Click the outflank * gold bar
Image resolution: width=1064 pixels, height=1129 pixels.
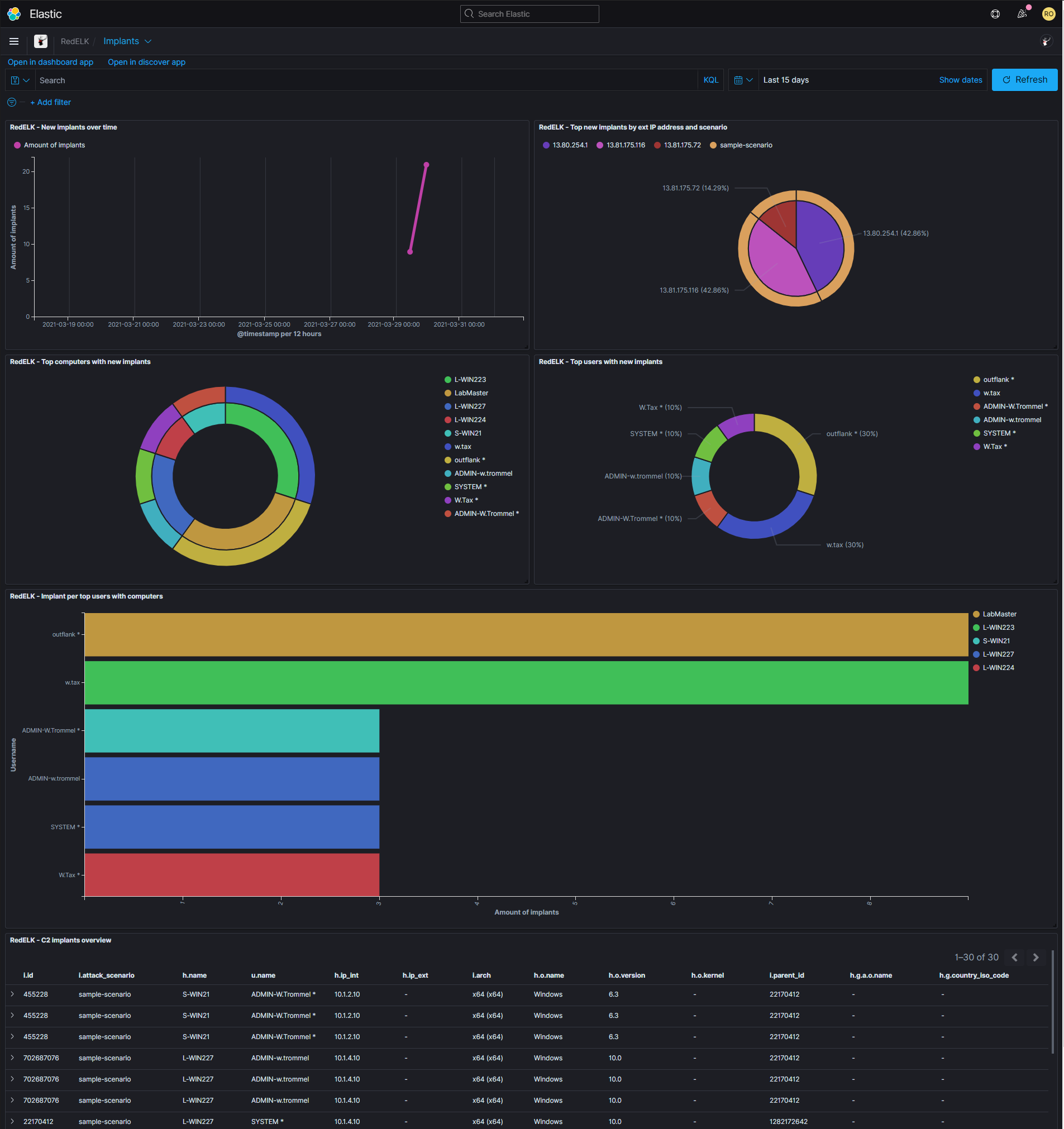point(527,635)
